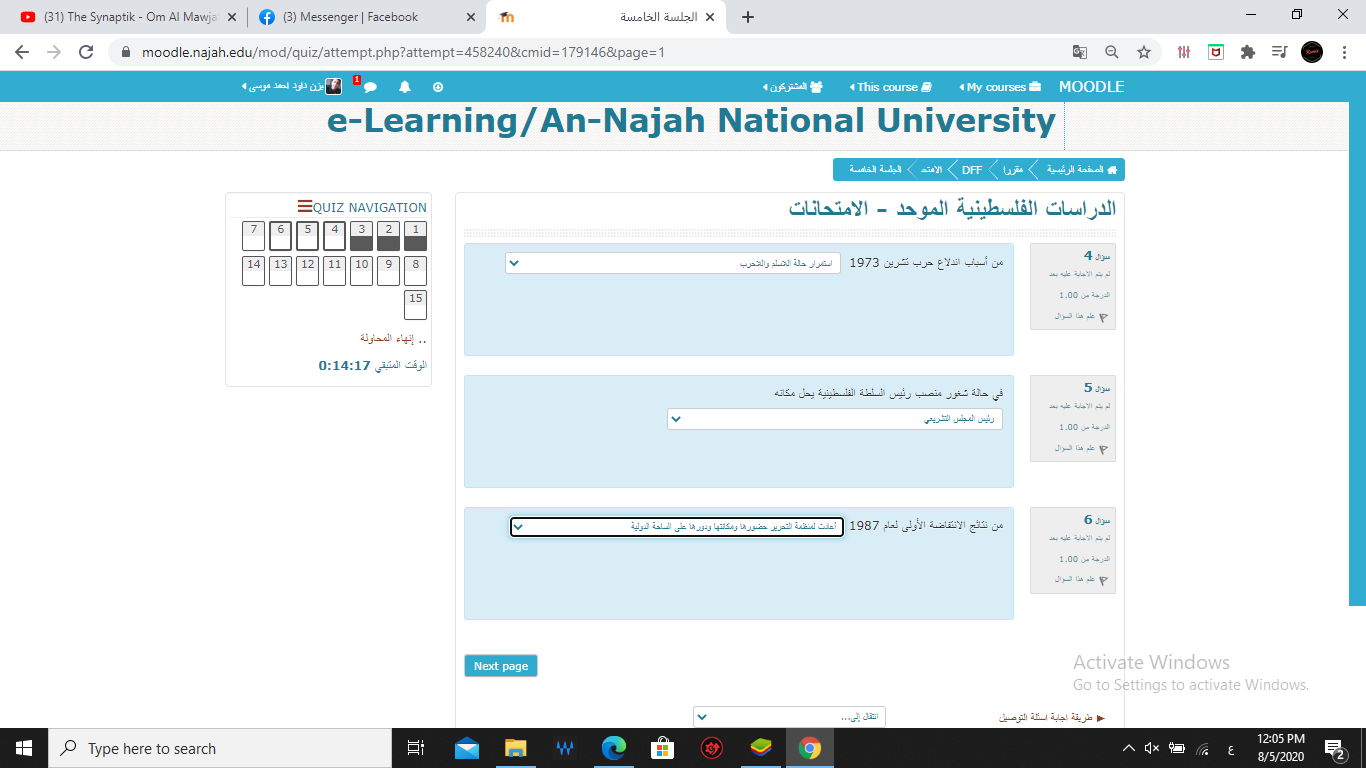Screen dimensions: 1366x768
Task: Open the Mail app in taskbar
Action: 466,748
